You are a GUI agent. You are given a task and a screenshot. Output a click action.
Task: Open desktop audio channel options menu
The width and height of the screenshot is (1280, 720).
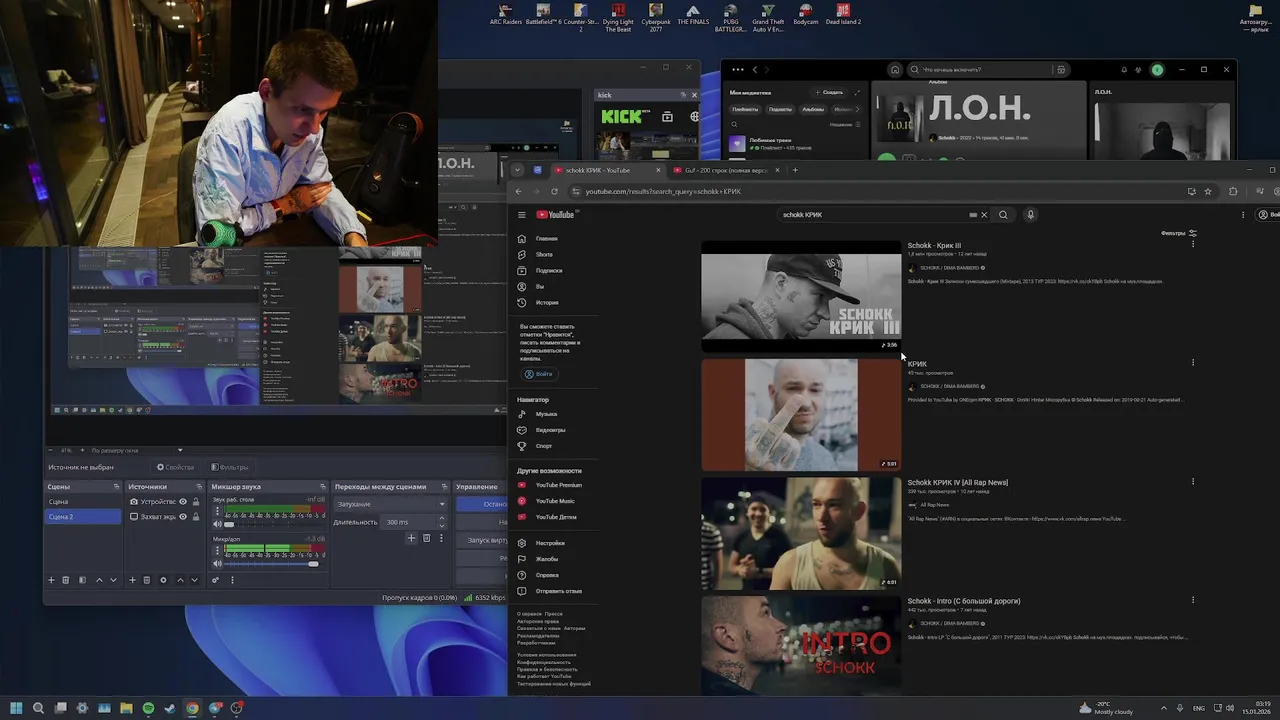pyautogui.click(x=217, y=512)
